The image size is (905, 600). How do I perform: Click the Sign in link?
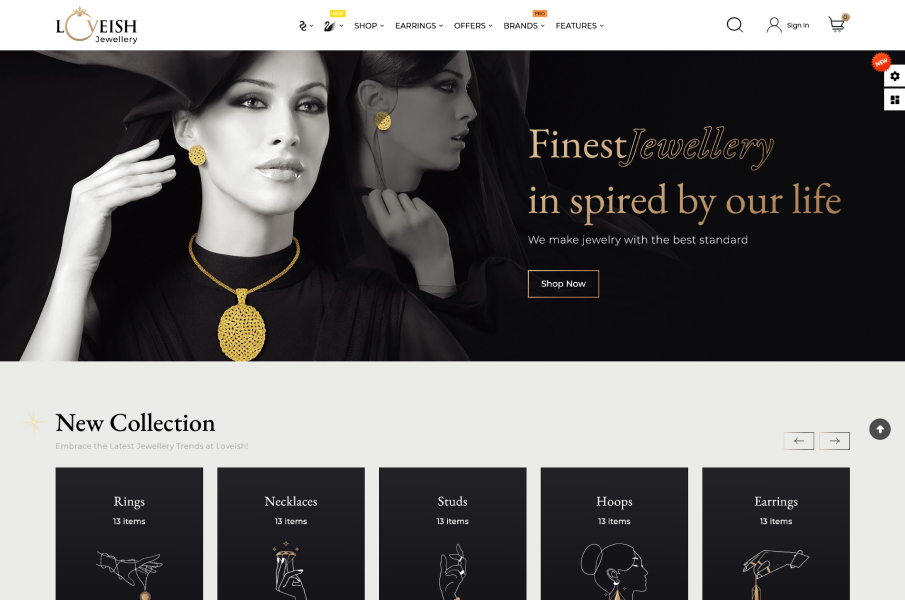[798, 25]
